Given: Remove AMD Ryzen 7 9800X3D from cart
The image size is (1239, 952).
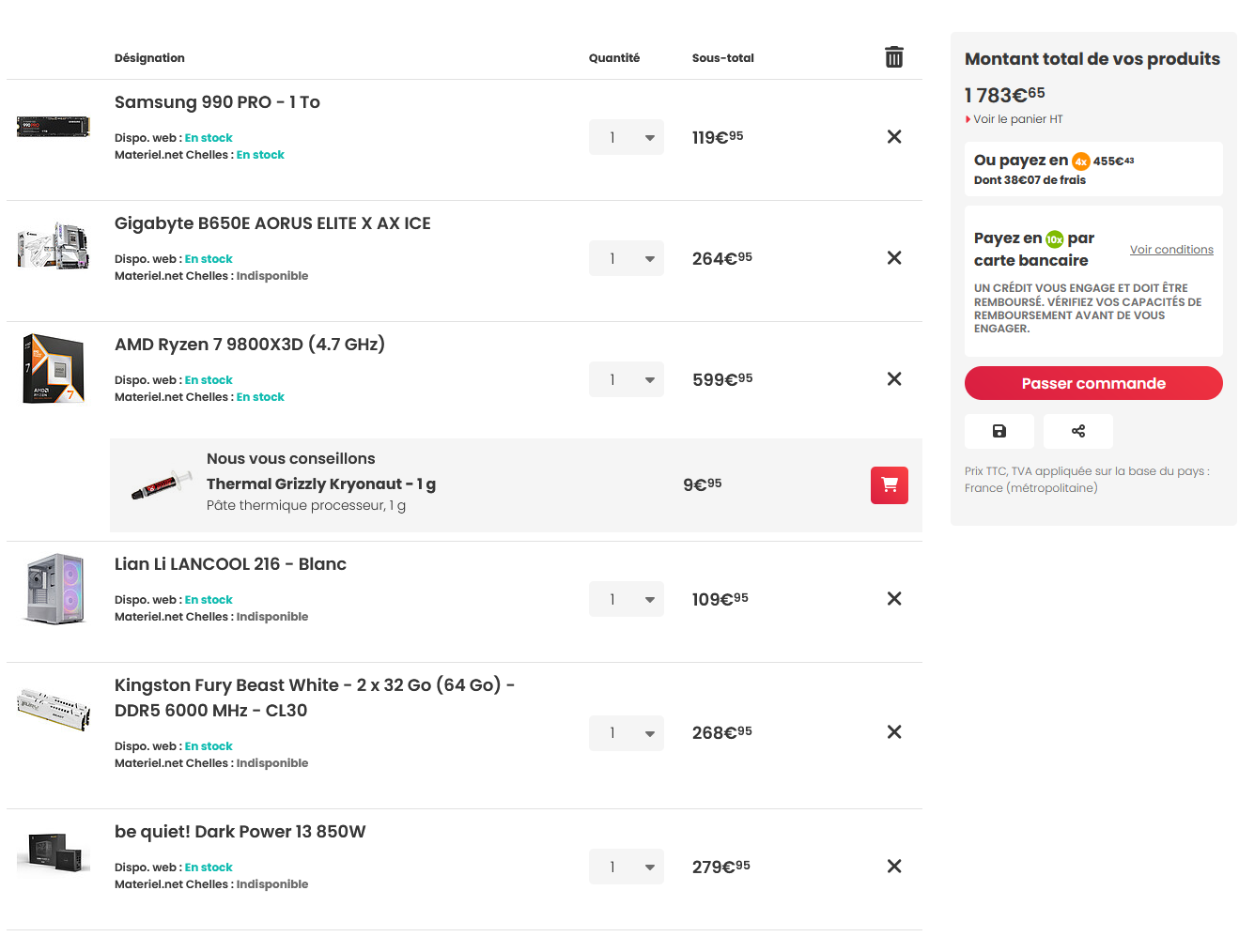Looking at the screenshot, I should (894, 379).
